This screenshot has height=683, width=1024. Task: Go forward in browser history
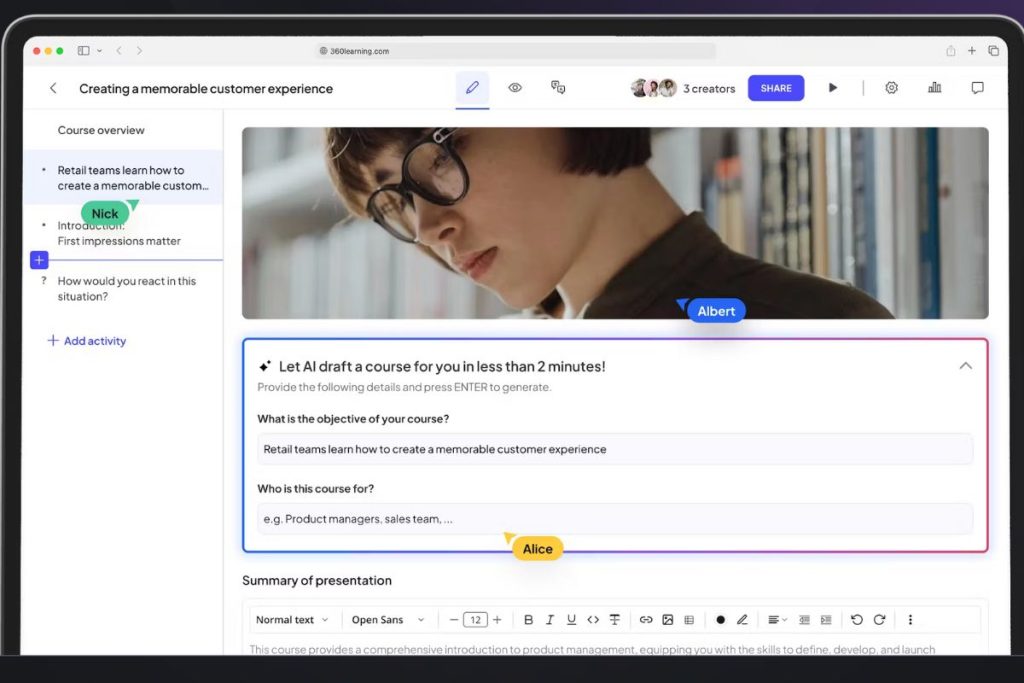coord(139,50)
